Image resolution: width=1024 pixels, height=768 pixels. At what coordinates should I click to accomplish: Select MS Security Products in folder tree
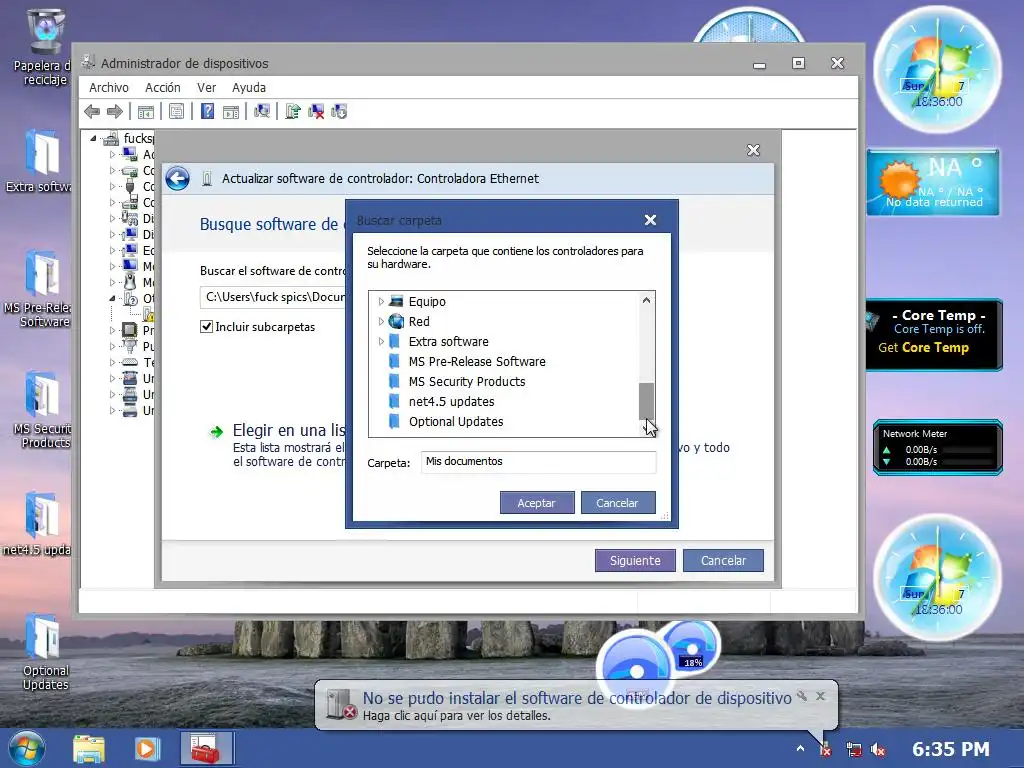tap(467, 381)
